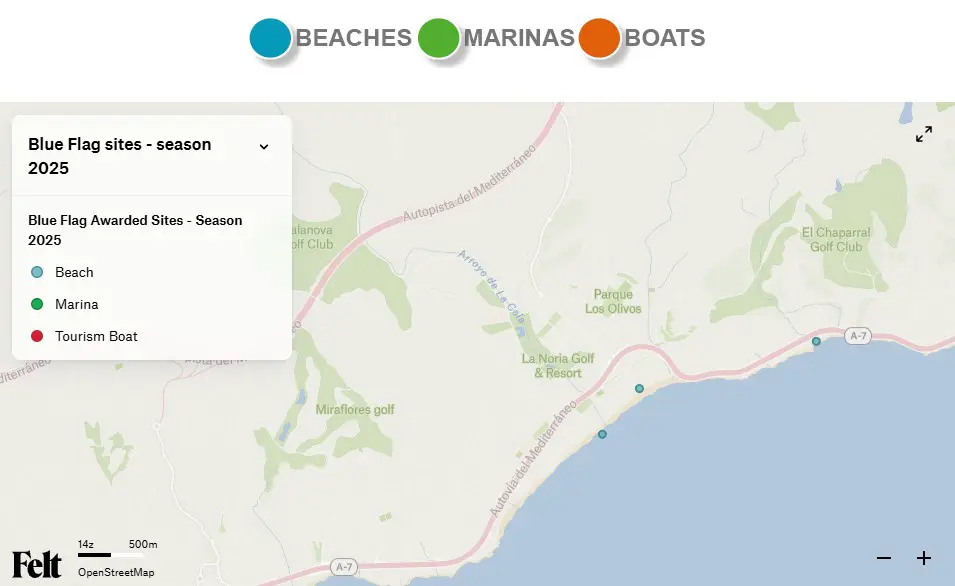The height and width of the screenshot is (586, 955).
Task: Select the BEACHES label
Action: tap(353, 38)
